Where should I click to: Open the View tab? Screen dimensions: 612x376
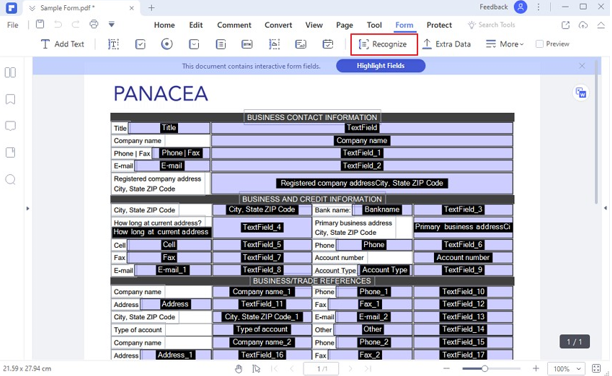tap(314, 25)
